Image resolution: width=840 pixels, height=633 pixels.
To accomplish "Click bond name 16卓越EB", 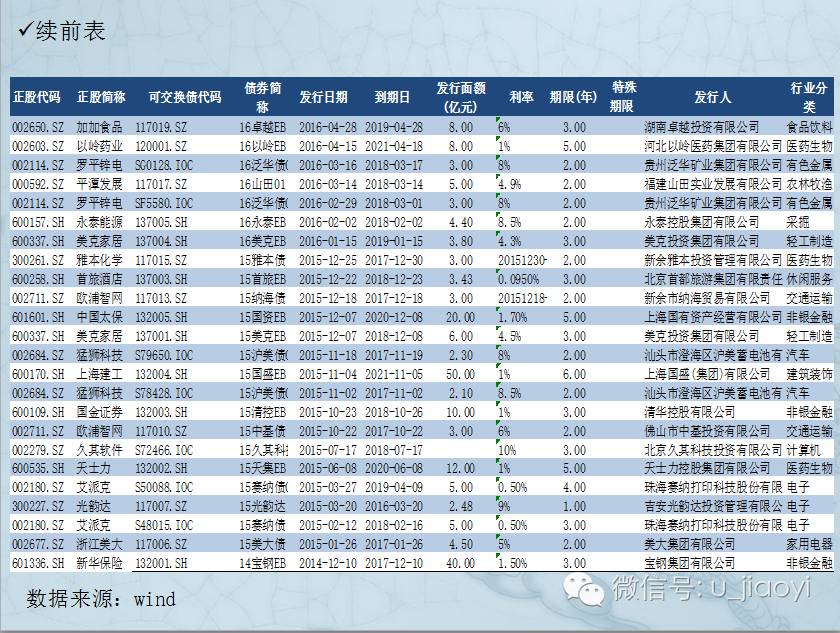I will [262, 127].
